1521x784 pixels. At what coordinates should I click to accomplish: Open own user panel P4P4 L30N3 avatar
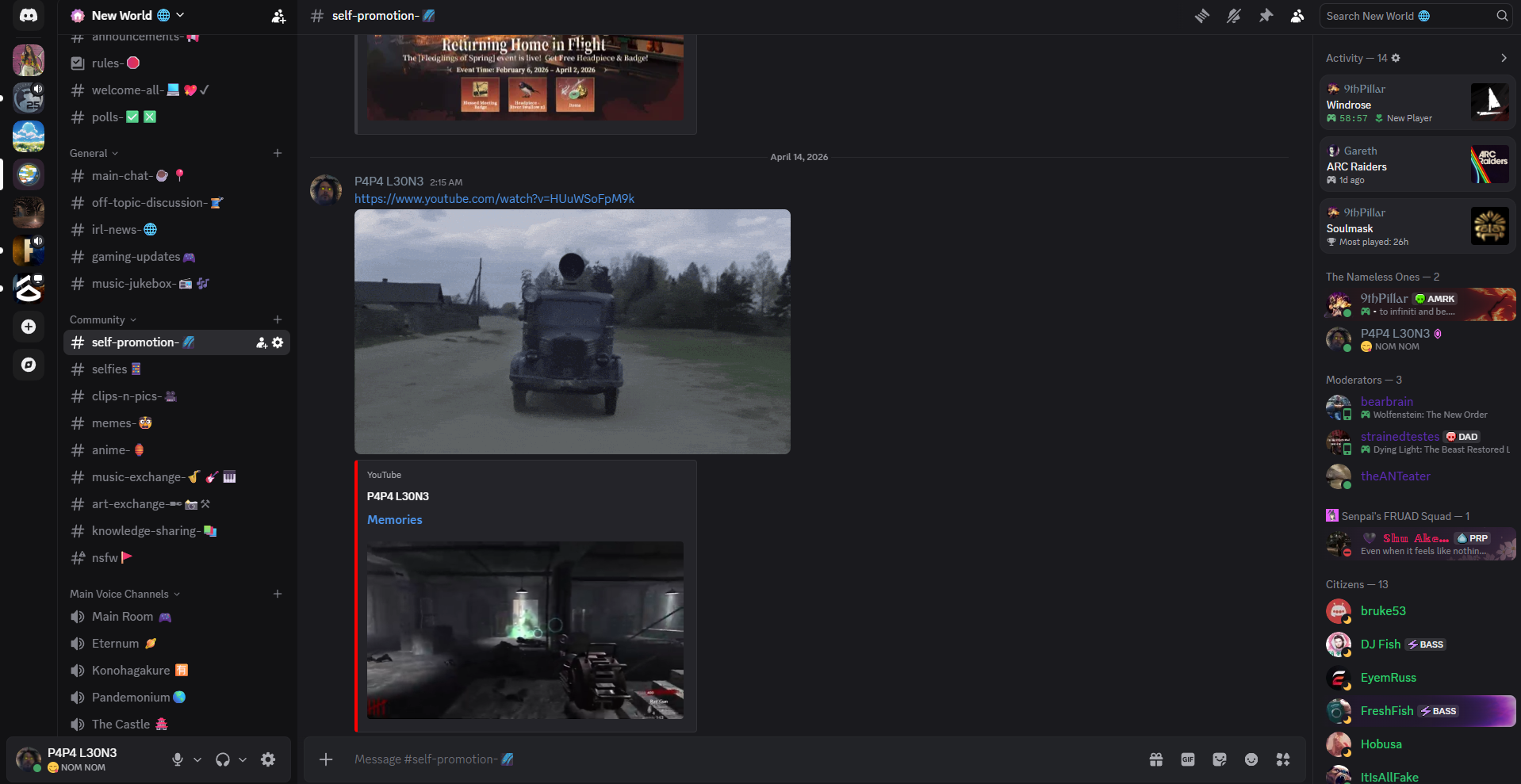pos(29,759)
